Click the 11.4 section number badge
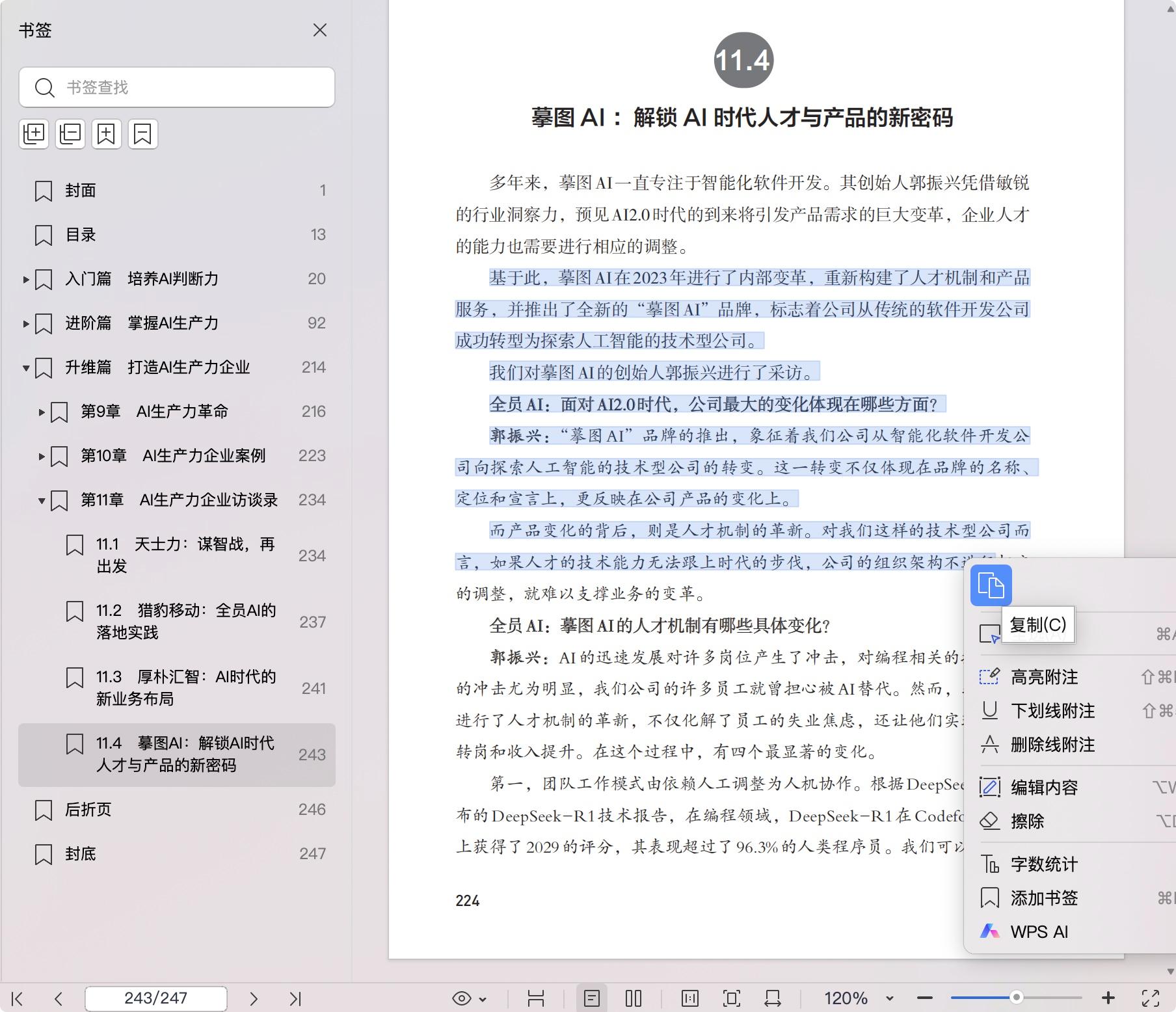This screenshot has height=1012, width=1176. coord(743,60)
